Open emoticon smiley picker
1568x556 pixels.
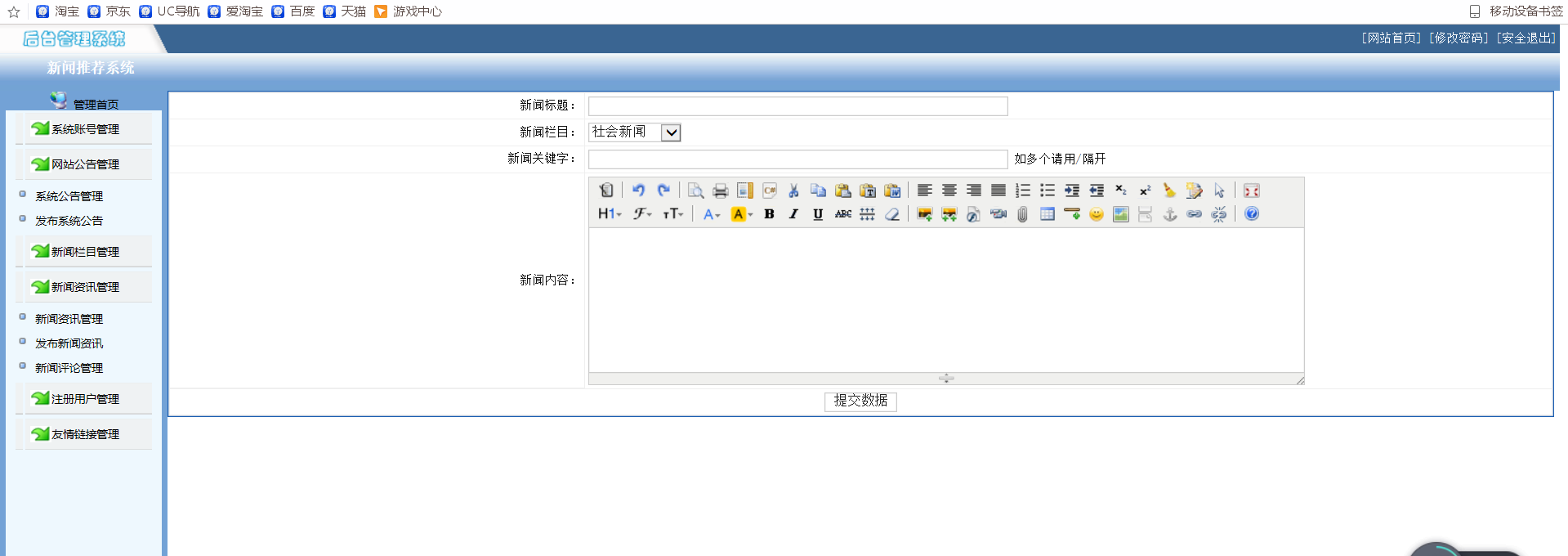(1097, 214)
